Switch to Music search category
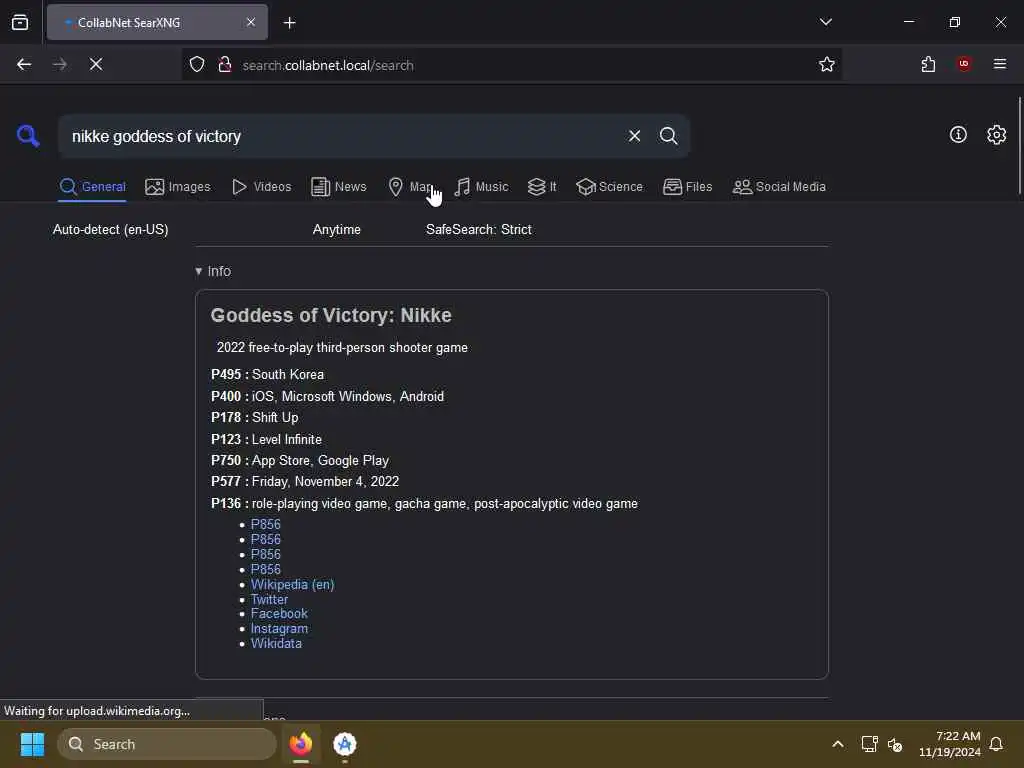This screenshot has height=768, width=1024. (x=481, y=187)
